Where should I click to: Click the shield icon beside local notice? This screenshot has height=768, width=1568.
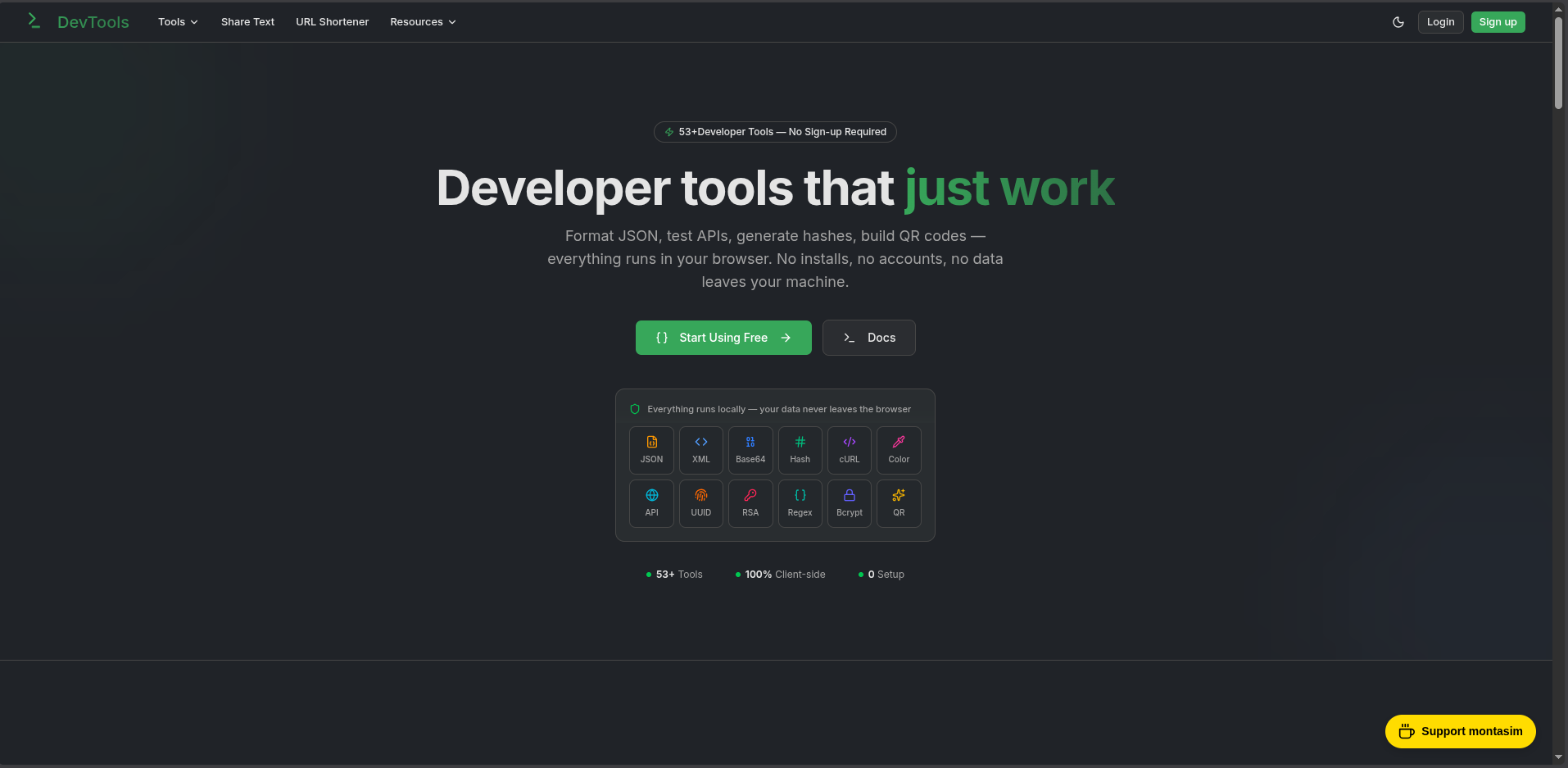(635, 409)
